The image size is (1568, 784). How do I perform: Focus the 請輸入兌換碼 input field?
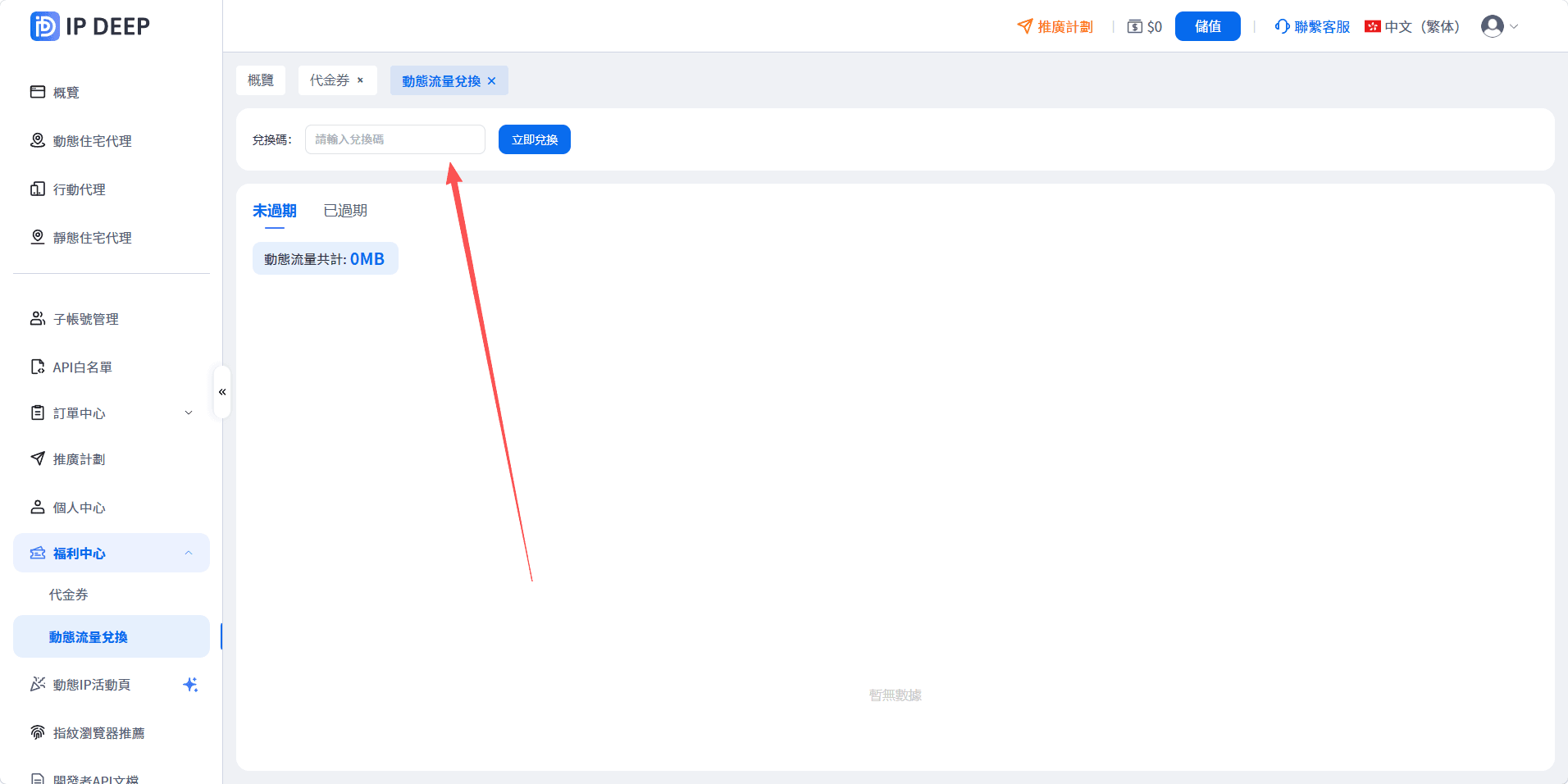(x=395, y=139)
